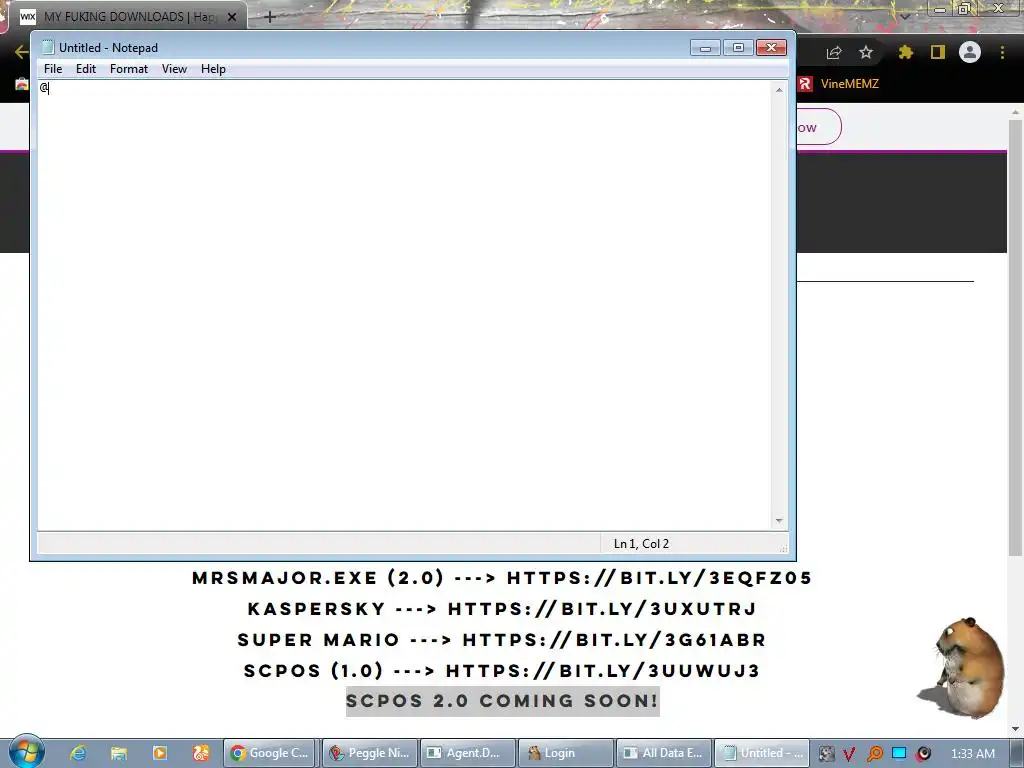Open Windows Media Player taskbar icon
This screenshot has height=768, width=1024.
[159, 753]
